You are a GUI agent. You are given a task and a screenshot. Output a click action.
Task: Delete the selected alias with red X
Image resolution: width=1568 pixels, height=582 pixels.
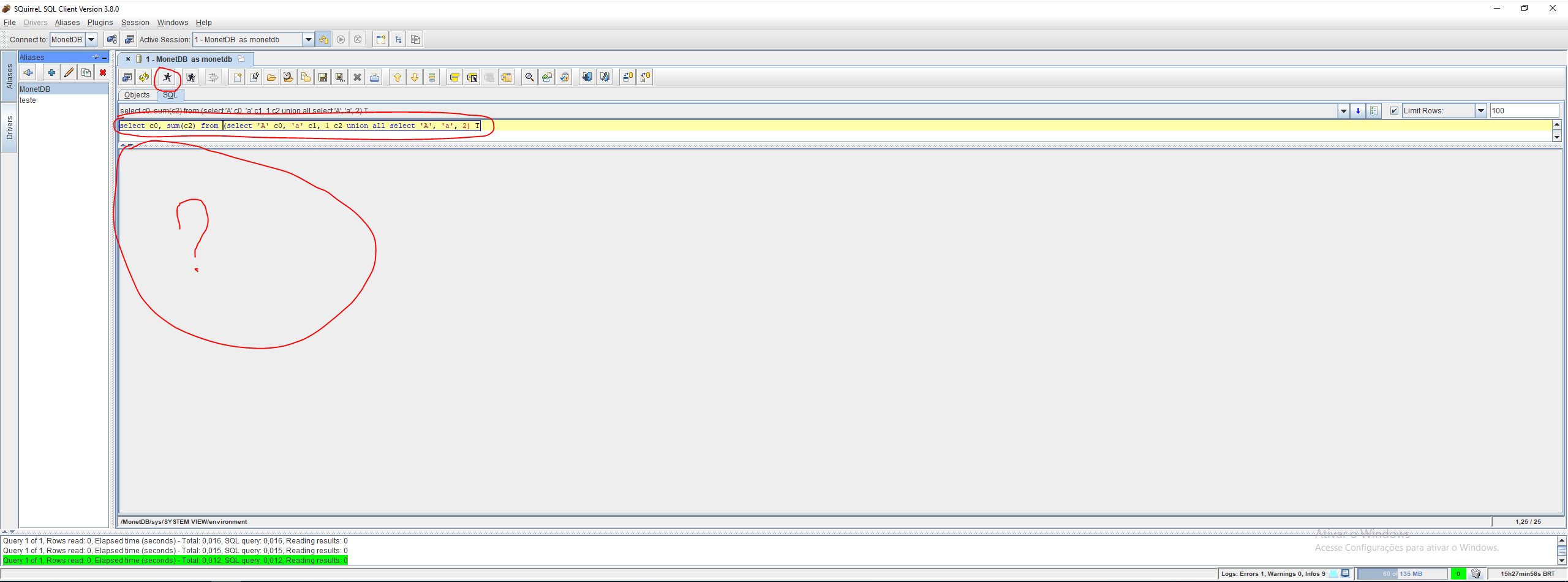(103, 73)
